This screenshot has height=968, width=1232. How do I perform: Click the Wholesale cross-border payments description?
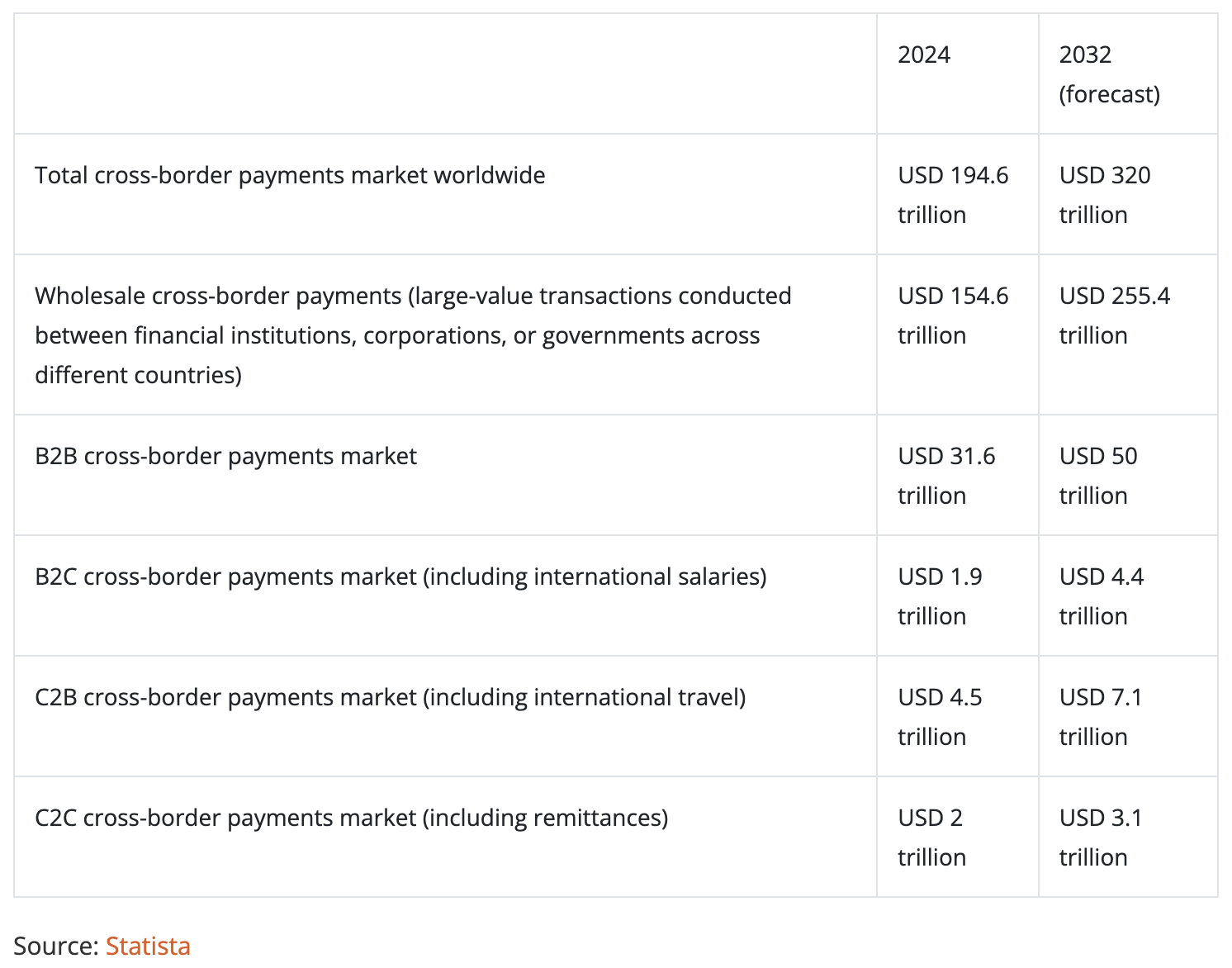413,335
